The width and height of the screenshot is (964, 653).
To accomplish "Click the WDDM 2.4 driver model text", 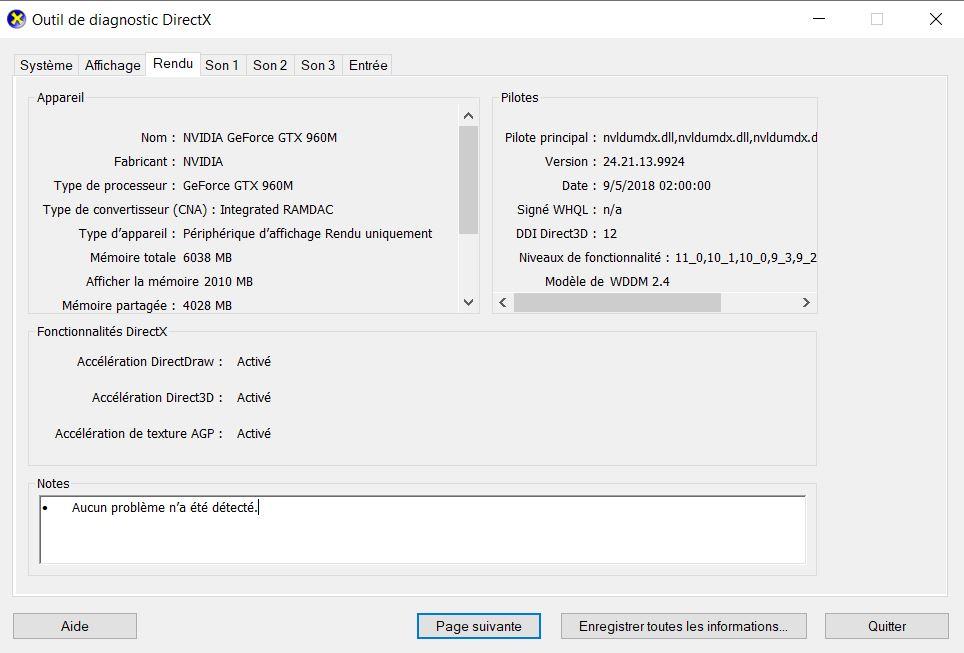I will tap(640, 282).
